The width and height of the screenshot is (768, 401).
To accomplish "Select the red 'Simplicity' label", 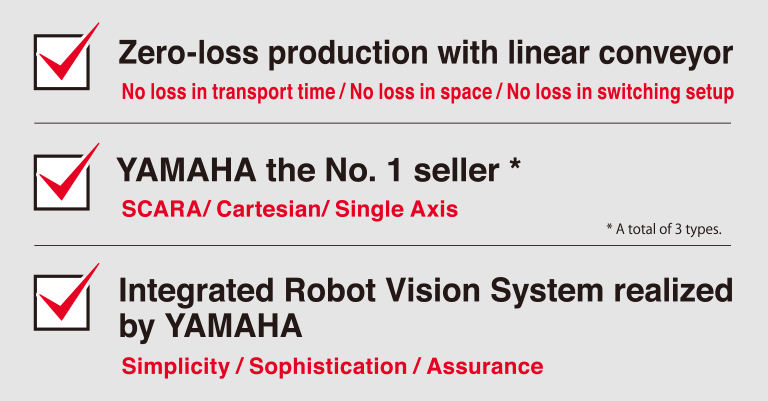I will (175, 367).
